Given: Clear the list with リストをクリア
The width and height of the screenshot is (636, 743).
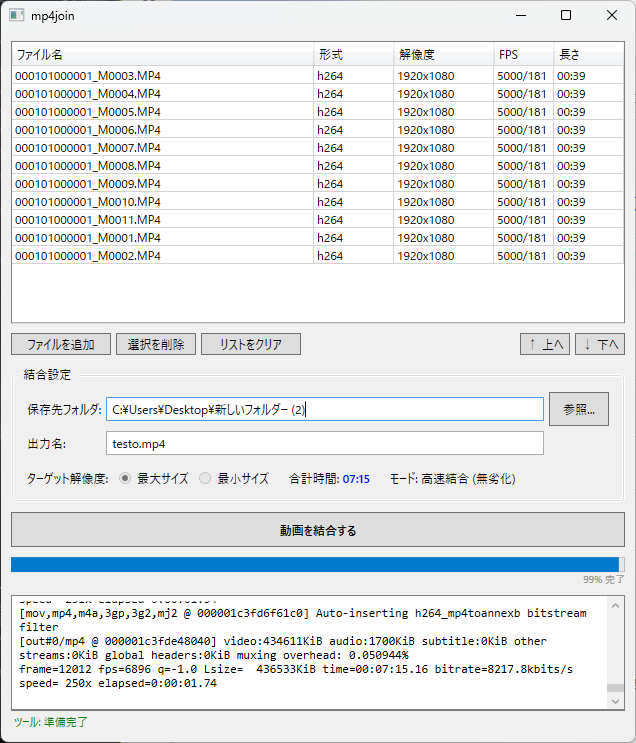Looking at the screenshot, I should pos(250,344).
